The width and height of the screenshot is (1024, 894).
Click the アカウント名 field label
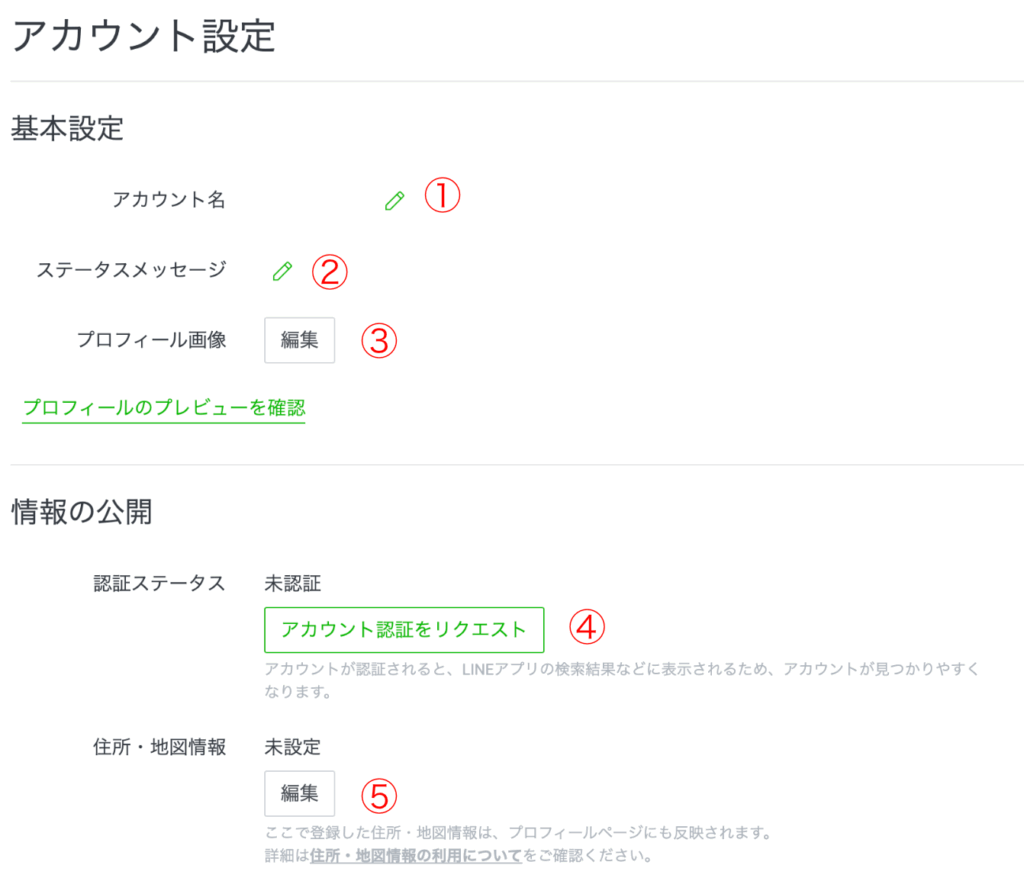(x=169, y=200)
